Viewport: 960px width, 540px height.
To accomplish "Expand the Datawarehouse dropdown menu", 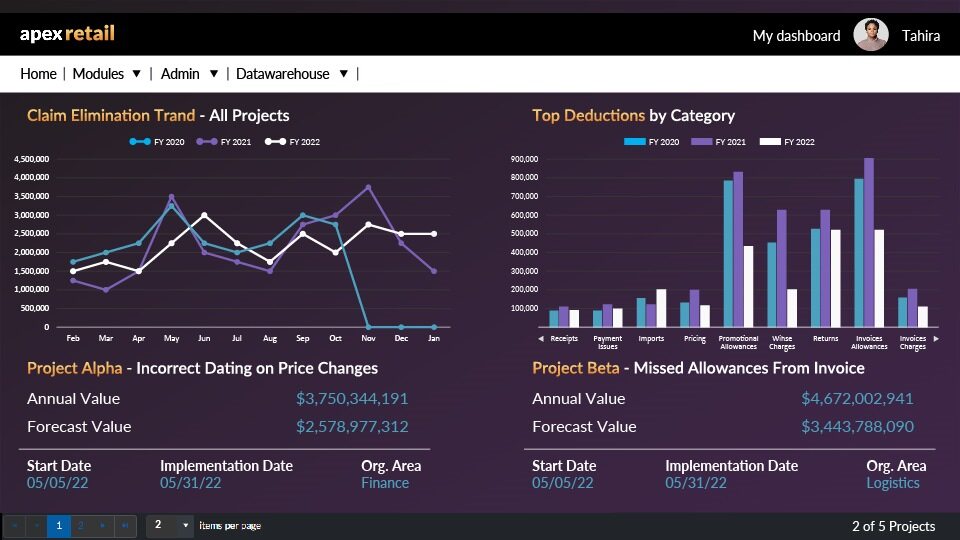I will pyautogui.click(x=343, y=74).
